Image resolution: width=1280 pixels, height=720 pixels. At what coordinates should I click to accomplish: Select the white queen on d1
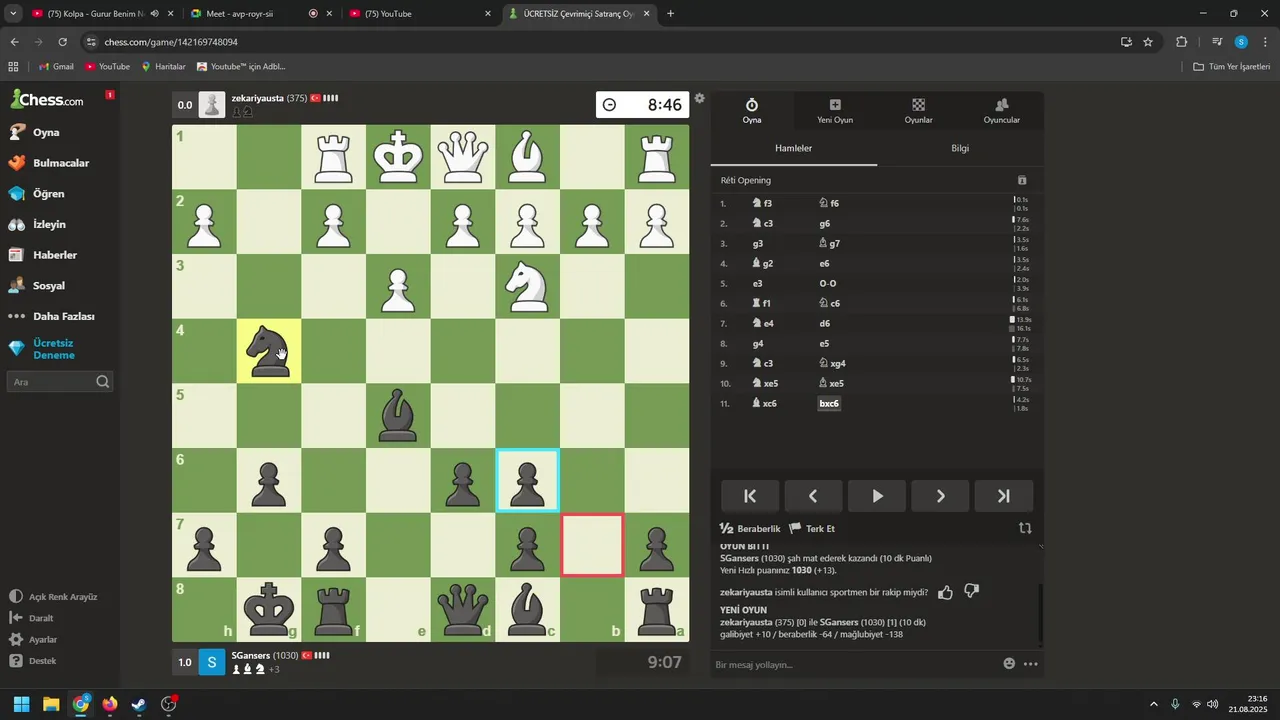(463, 157)
